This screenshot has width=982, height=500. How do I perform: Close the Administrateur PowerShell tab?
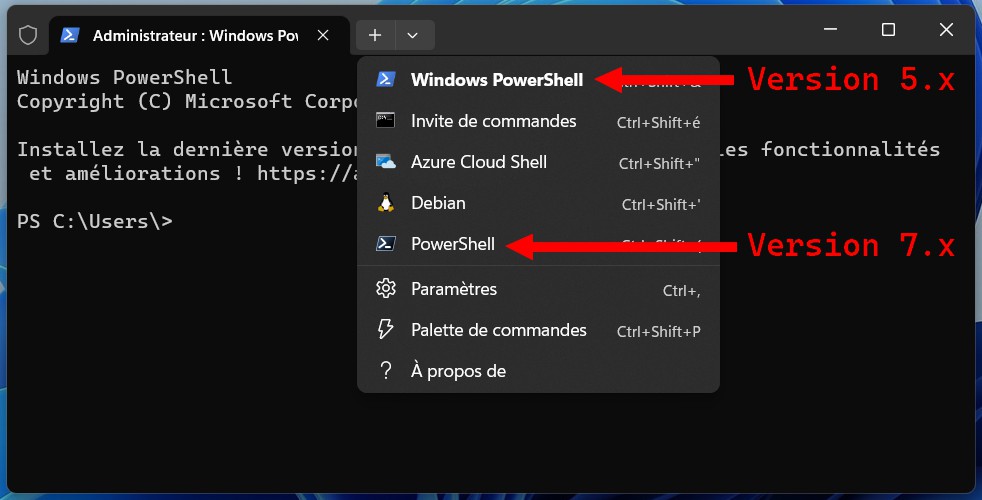coord(323,35)
